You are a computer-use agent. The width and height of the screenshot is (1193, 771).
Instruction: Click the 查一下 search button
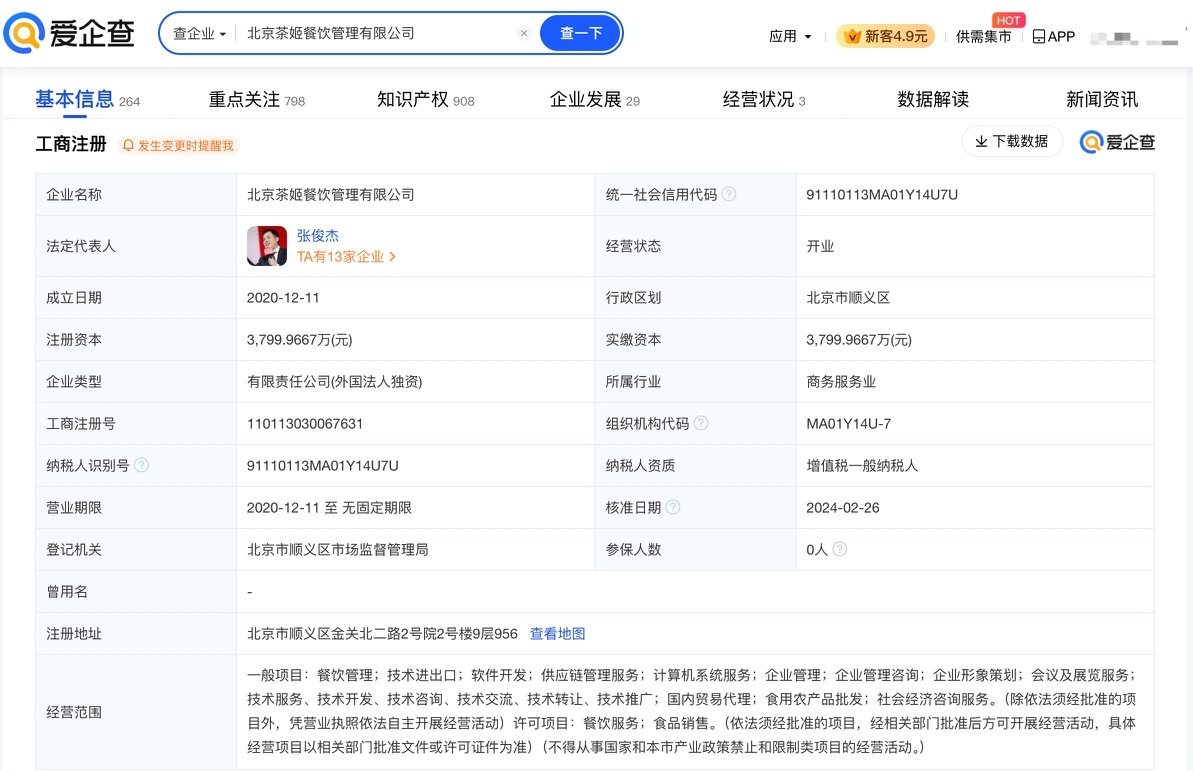580,33
